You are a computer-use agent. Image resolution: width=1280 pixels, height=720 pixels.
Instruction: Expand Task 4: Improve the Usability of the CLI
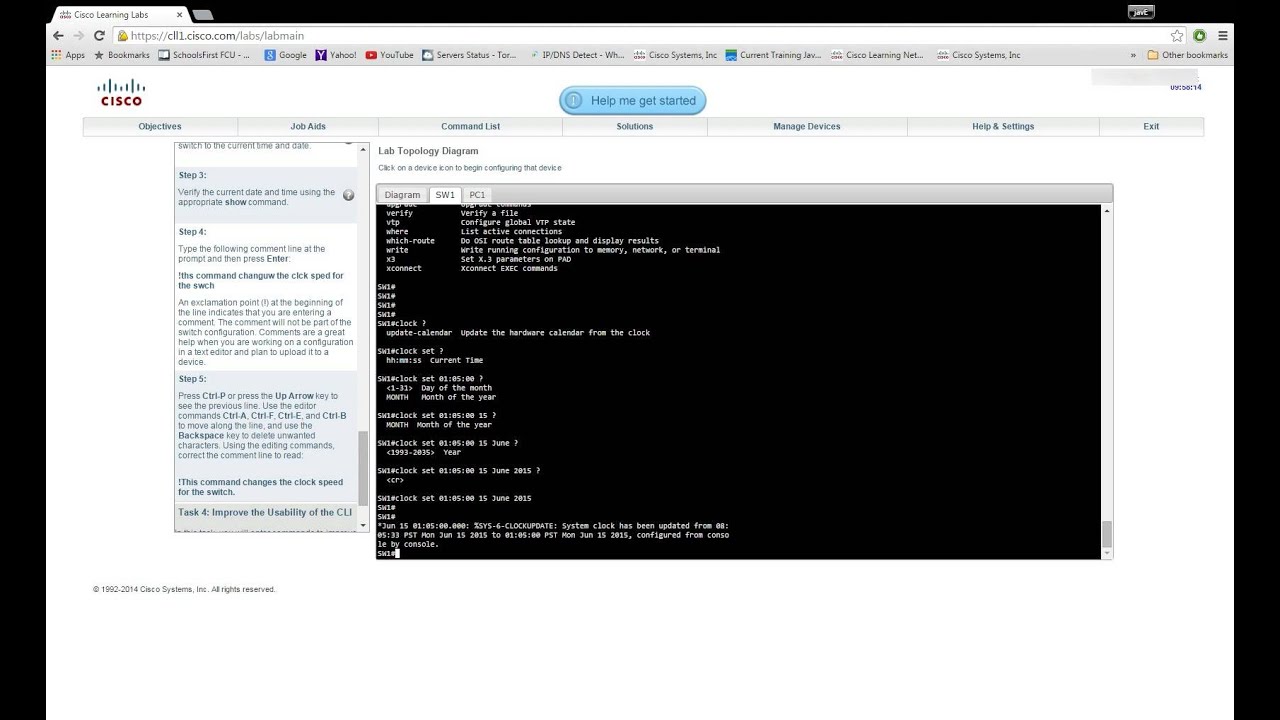coord(265,512)
